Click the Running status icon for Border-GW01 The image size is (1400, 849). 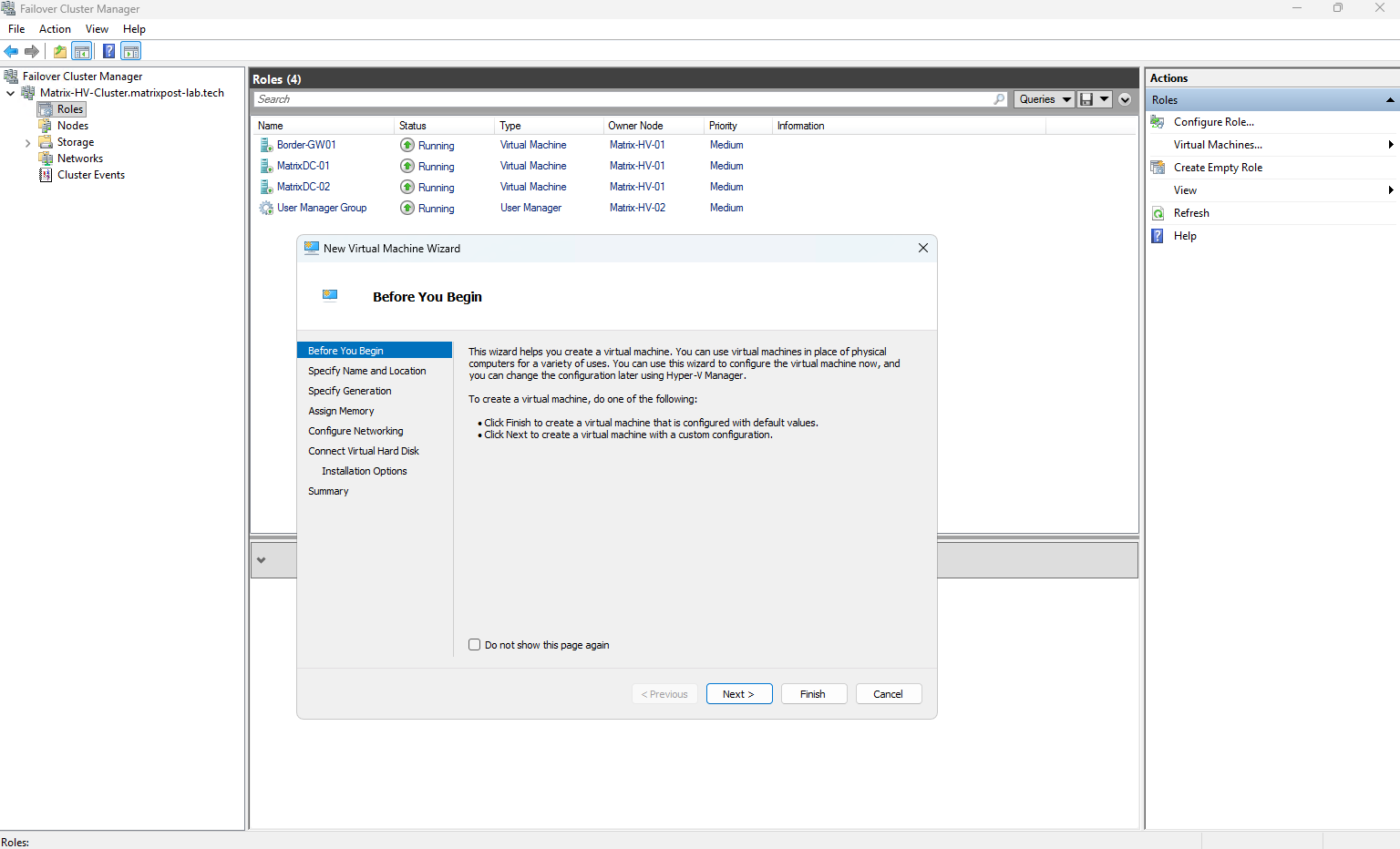pos(407,145)
